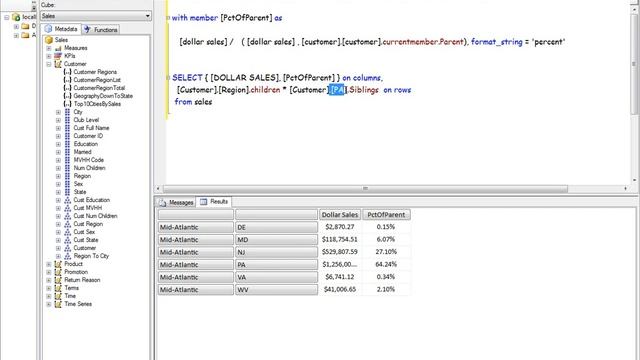Click the $529,807.59 sales value
Viewport: 640px width, 360px height.
(x=340, y=252)
